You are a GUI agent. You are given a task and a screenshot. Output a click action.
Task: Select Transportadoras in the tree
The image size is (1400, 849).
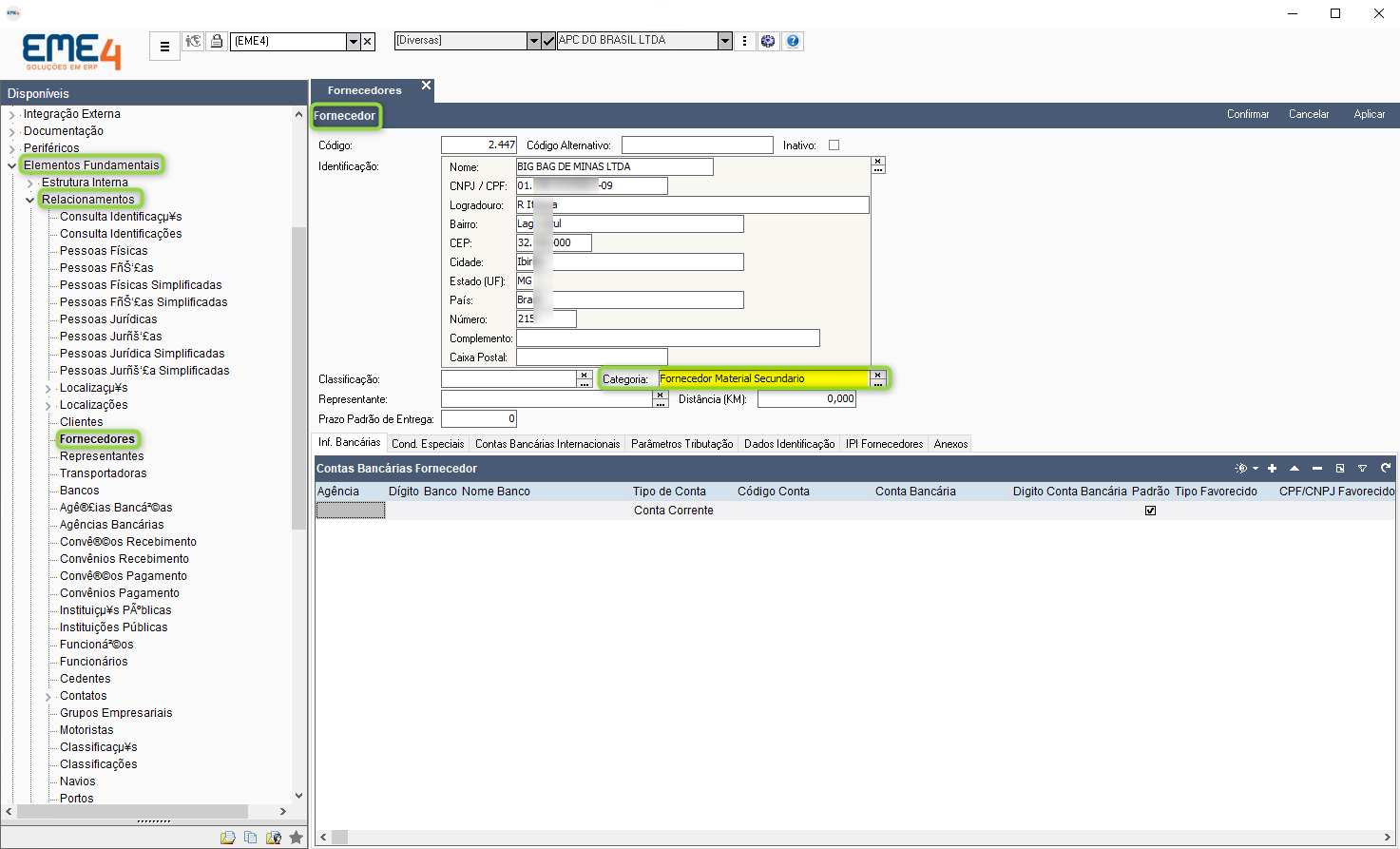(x=104, y=473)
